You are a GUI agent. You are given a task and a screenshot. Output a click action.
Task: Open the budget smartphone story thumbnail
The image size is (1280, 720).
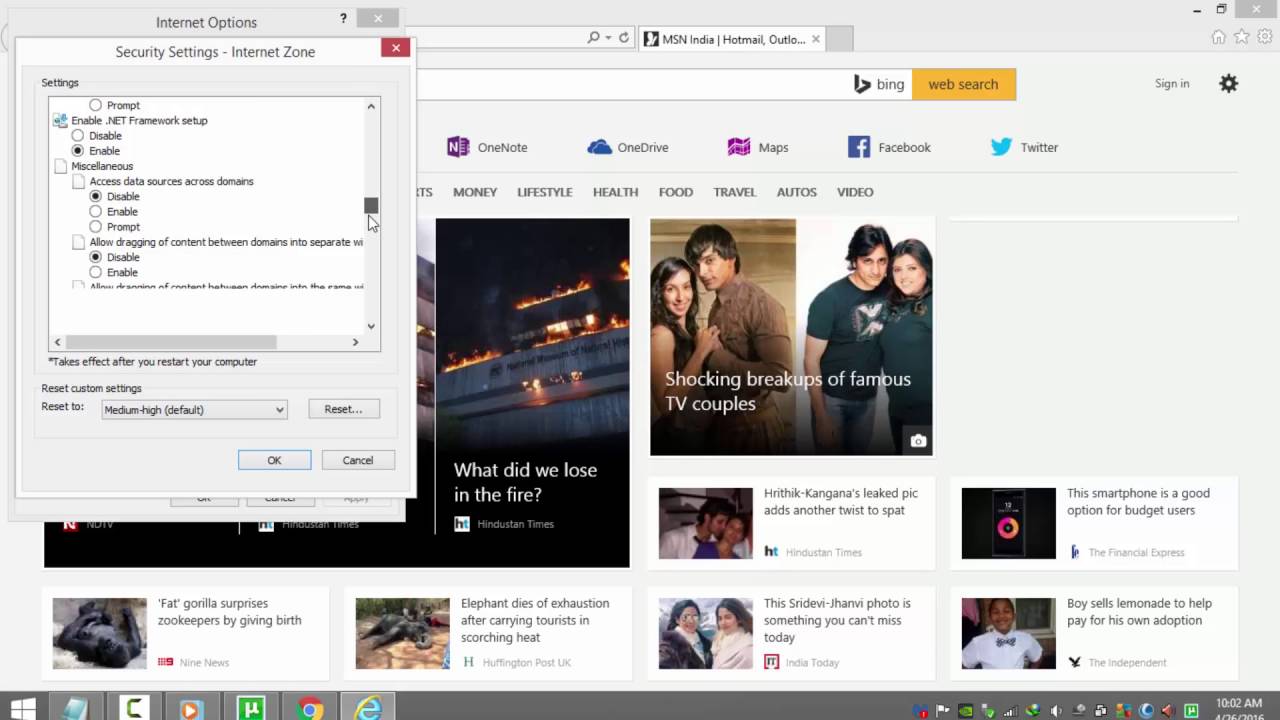pyautogui.click(x=1008, y=523)
